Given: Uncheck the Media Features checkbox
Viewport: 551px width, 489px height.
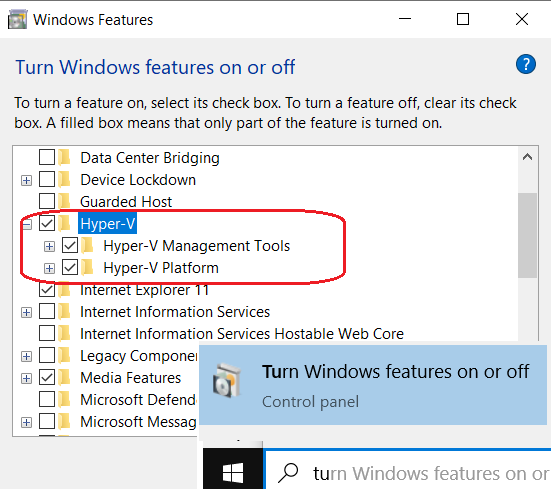Looking at the screenshot, I should click(x=47, y=377).
